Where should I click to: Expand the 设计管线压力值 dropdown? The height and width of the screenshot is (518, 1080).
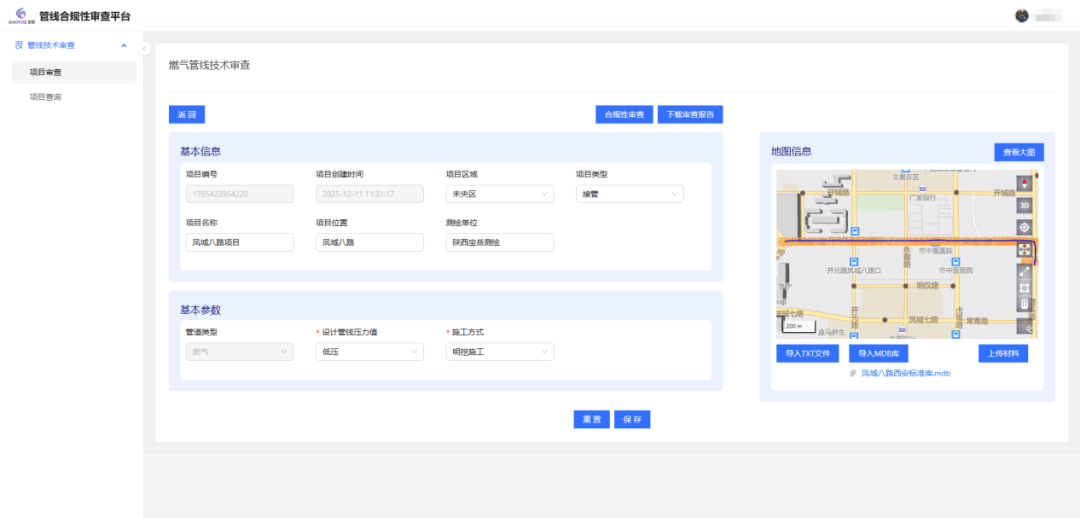coord(369,352)
